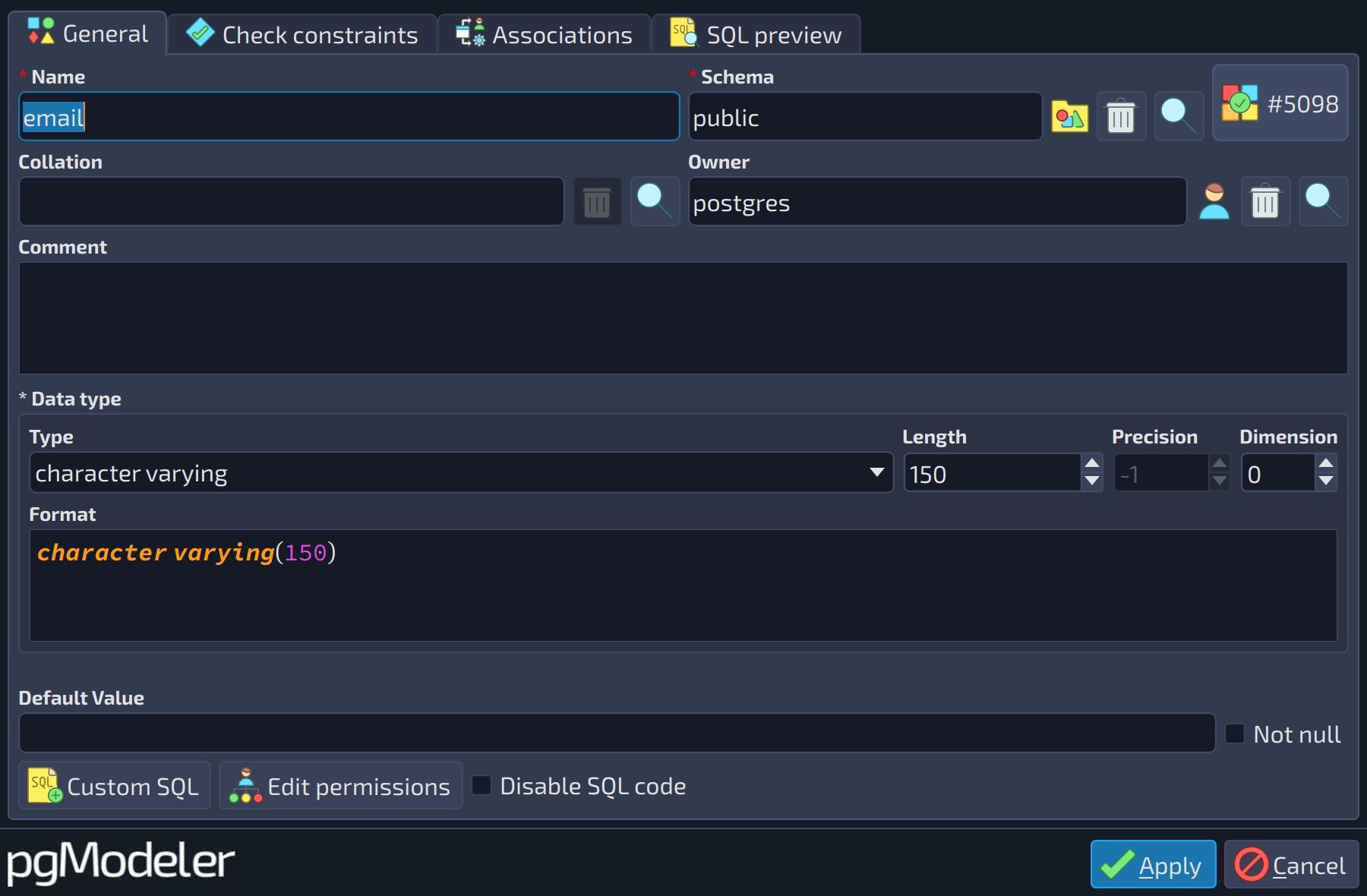Clear the Schema field with trash icon
1367x896 pixels.
[x=1121, y=117]
